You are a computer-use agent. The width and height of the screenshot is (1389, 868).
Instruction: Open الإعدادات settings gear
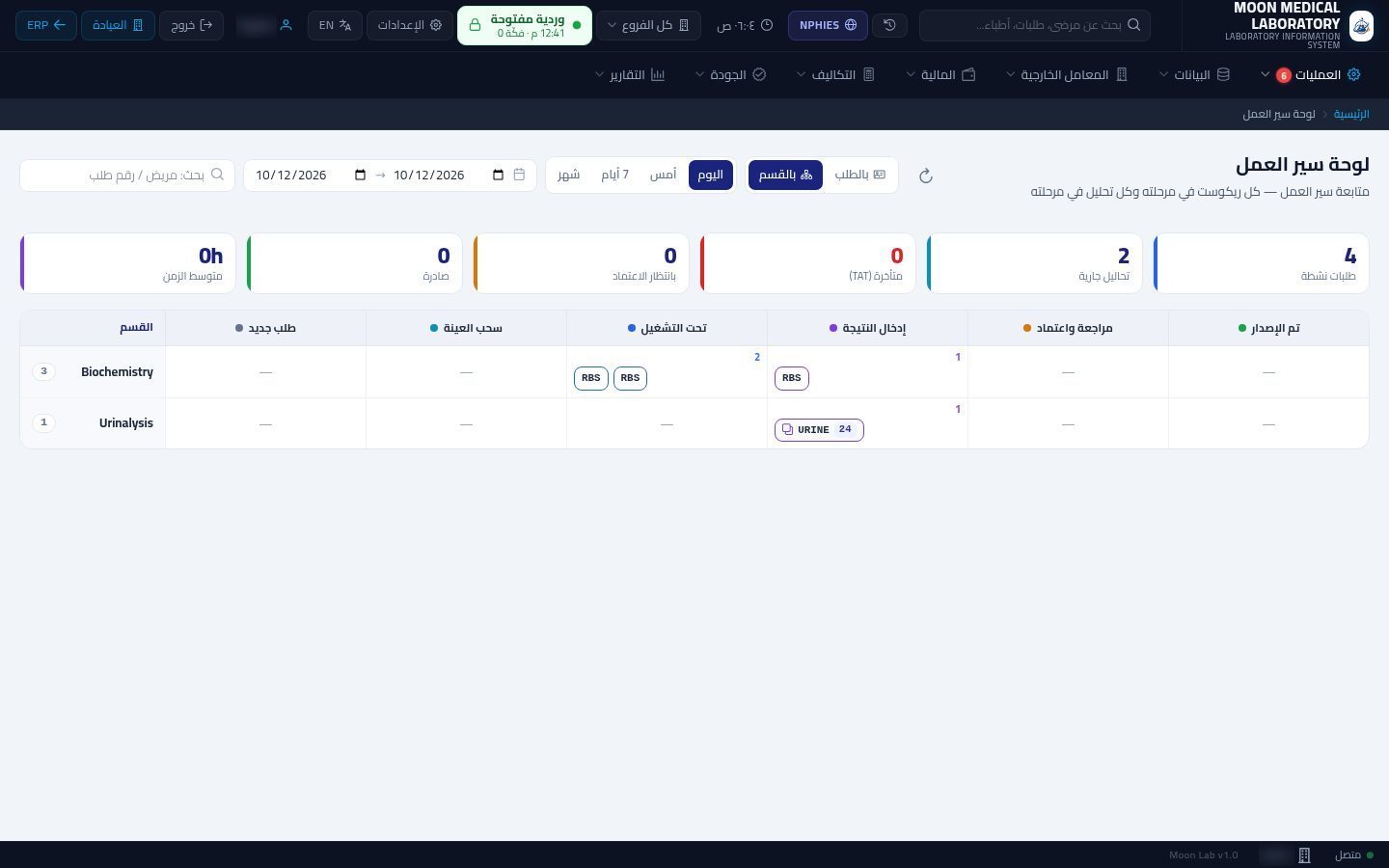point(410,25)
